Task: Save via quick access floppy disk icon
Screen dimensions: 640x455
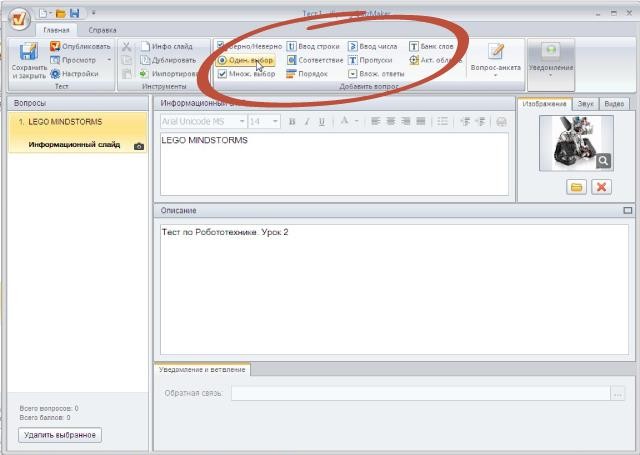Action: tap(75, 13)
